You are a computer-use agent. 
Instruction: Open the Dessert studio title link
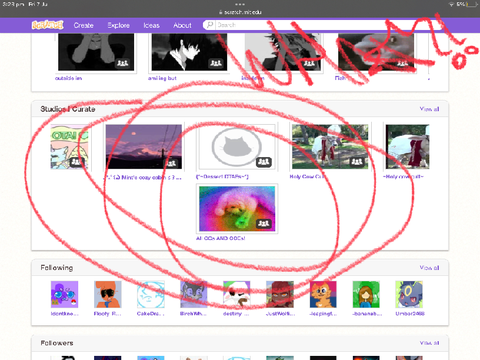222,177
